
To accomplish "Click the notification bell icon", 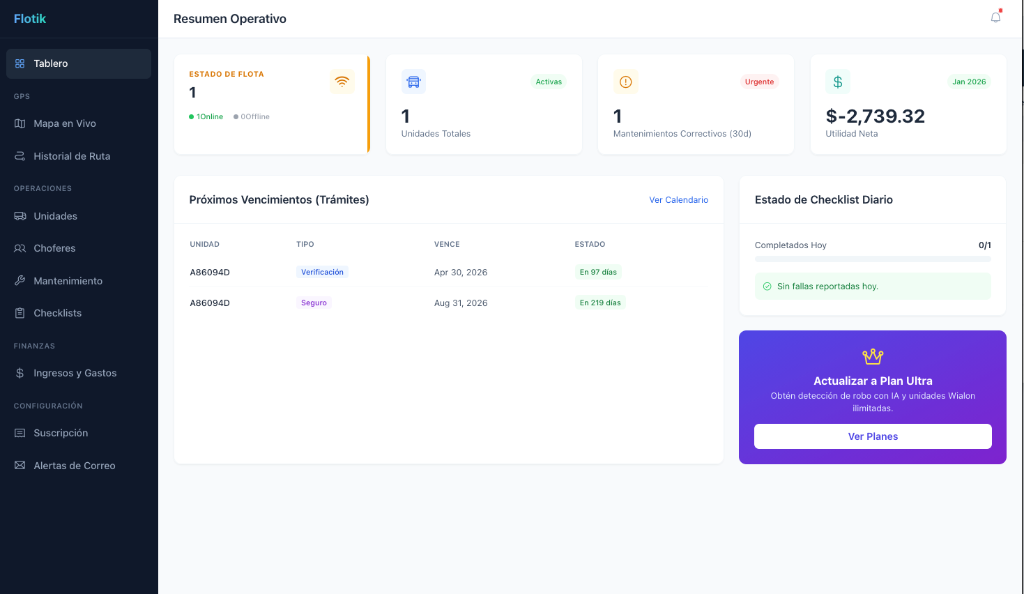I will coord(995,17).
